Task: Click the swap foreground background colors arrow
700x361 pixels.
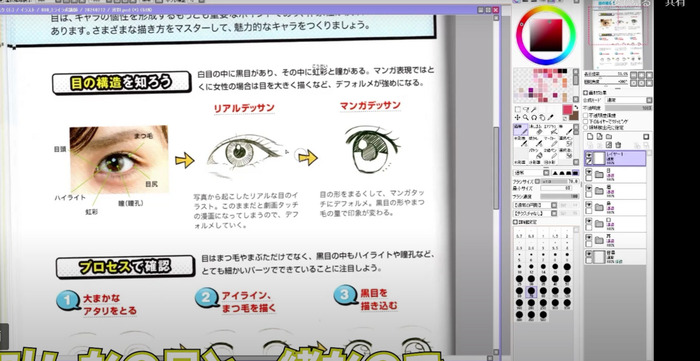Action: [575, 107]
